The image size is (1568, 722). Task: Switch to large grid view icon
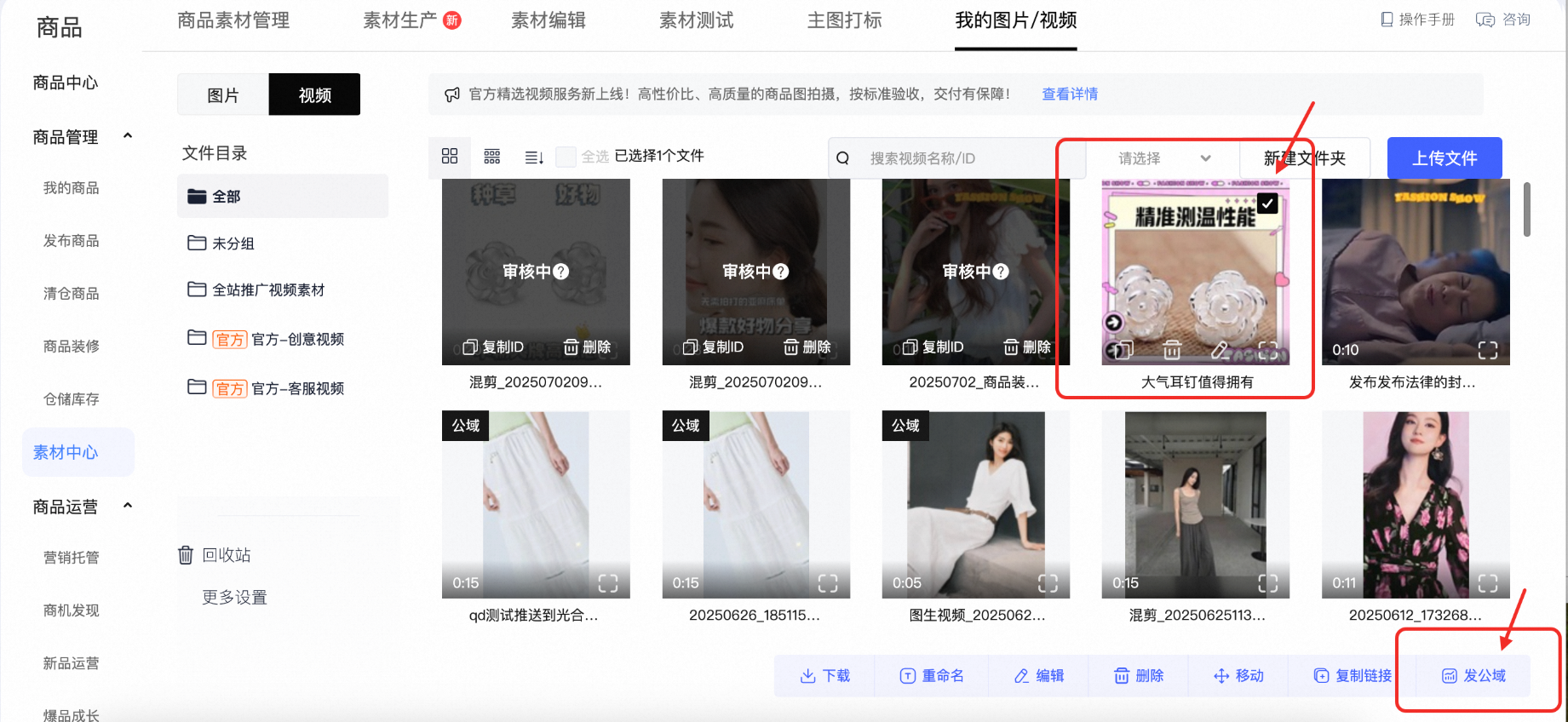coord(450,156)
